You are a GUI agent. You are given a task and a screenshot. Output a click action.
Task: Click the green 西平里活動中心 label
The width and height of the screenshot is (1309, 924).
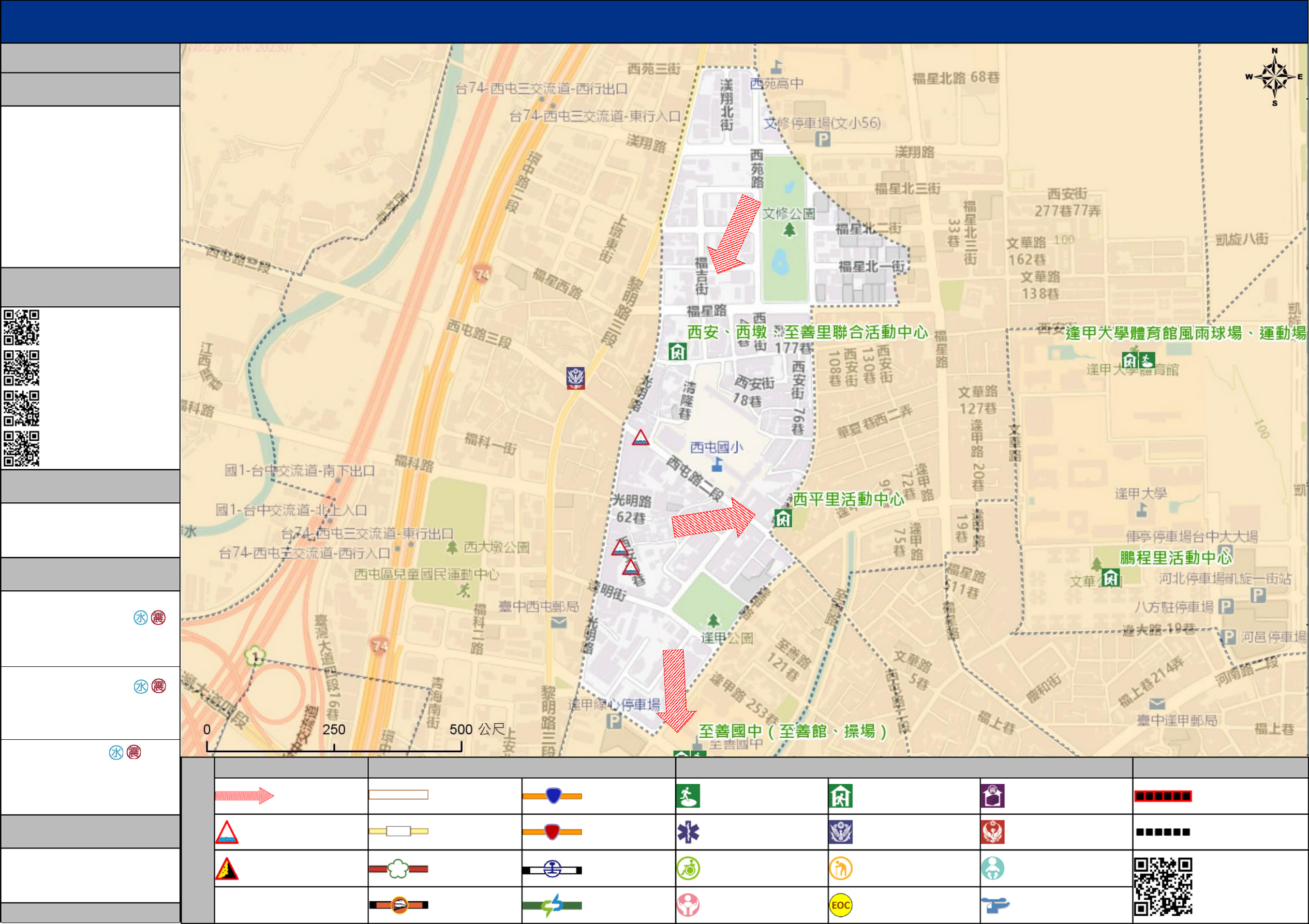[x=848, y=499]
